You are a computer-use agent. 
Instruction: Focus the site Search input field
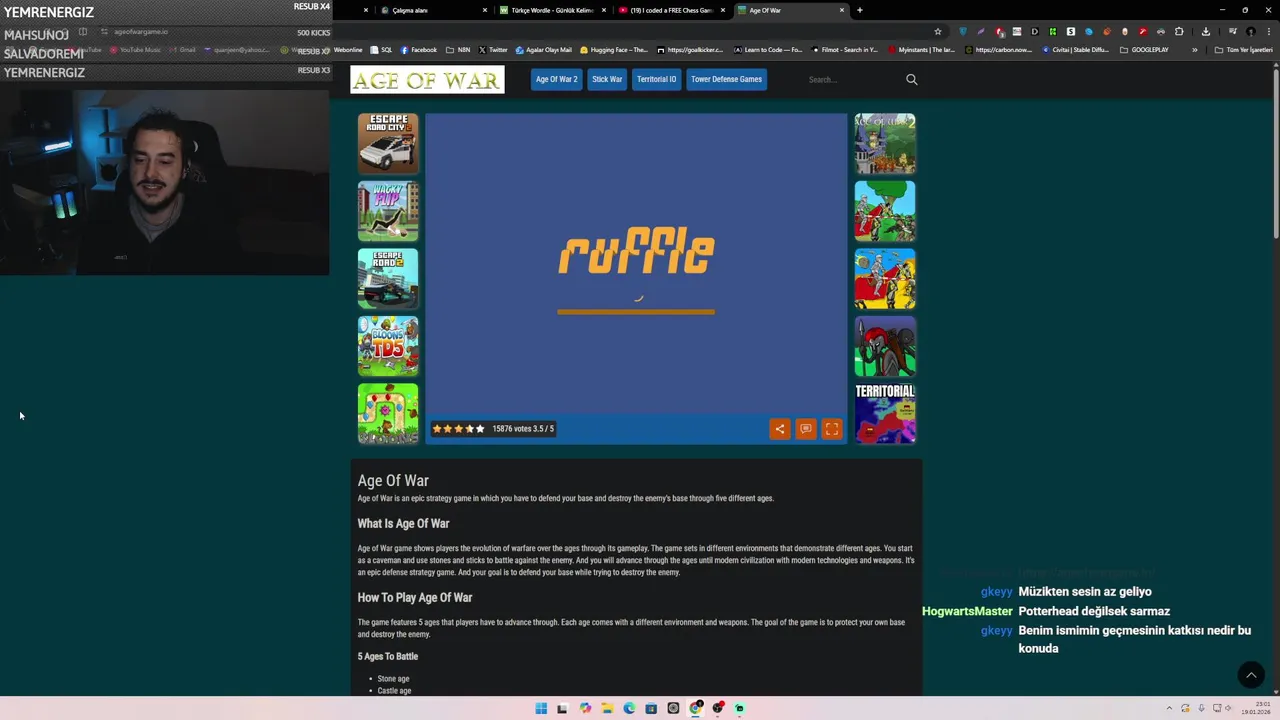(850, 79)
